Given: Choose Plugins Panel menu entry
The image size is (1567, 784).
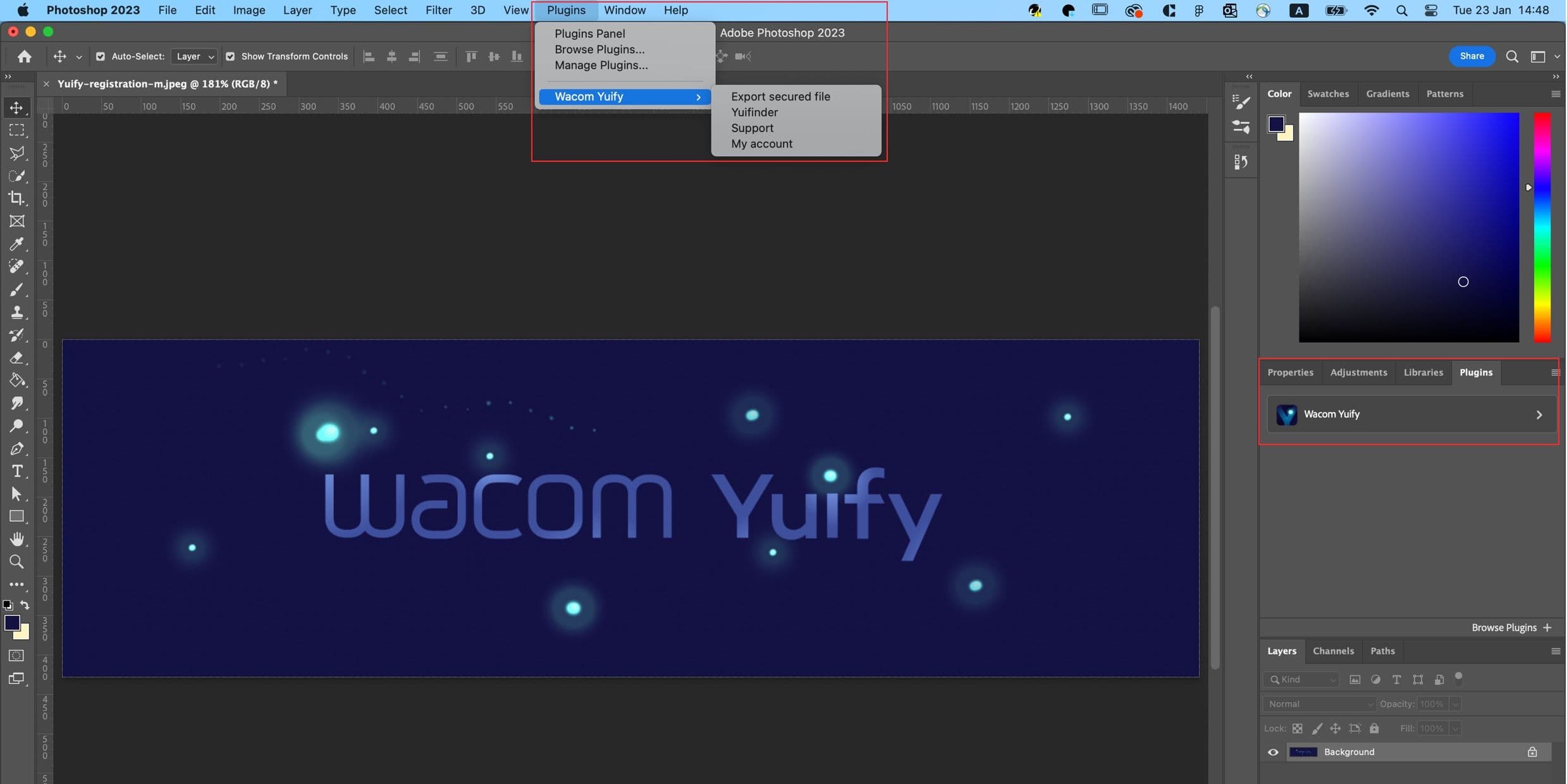Looking at the screenshot, I should [590, 34].
